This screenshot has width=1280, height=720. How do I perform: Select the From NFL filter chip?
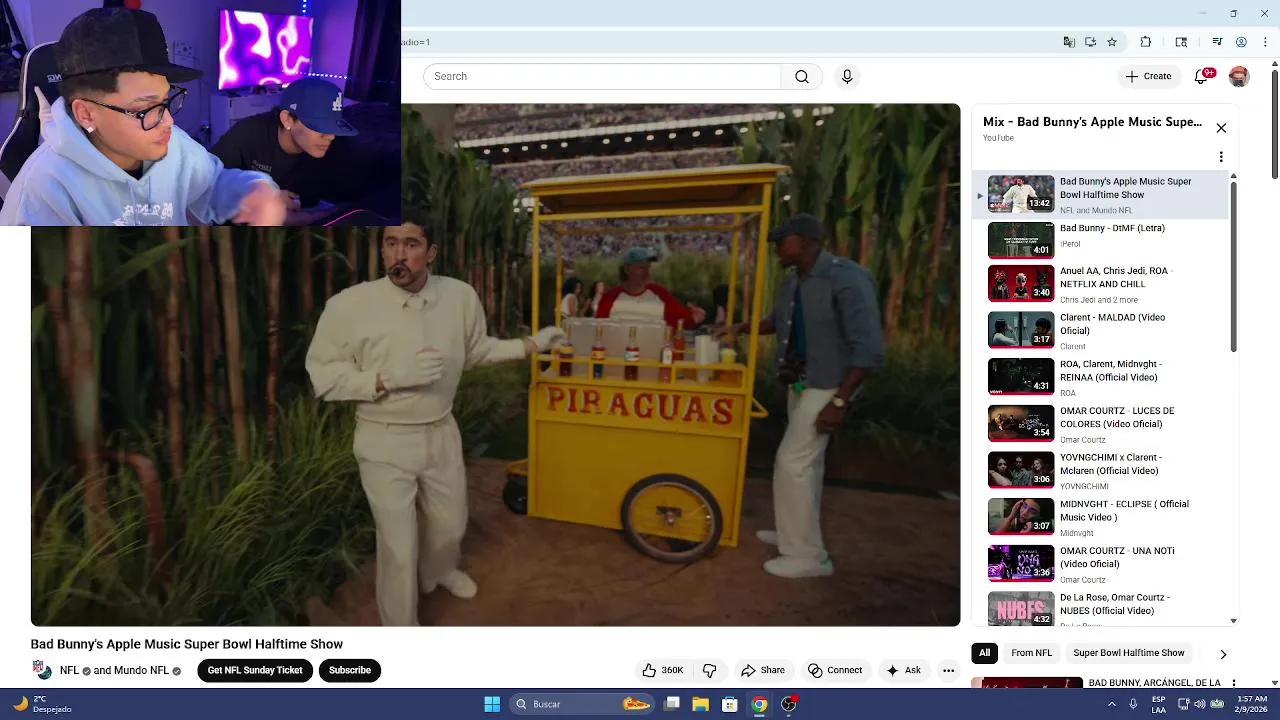point(1031,653)
